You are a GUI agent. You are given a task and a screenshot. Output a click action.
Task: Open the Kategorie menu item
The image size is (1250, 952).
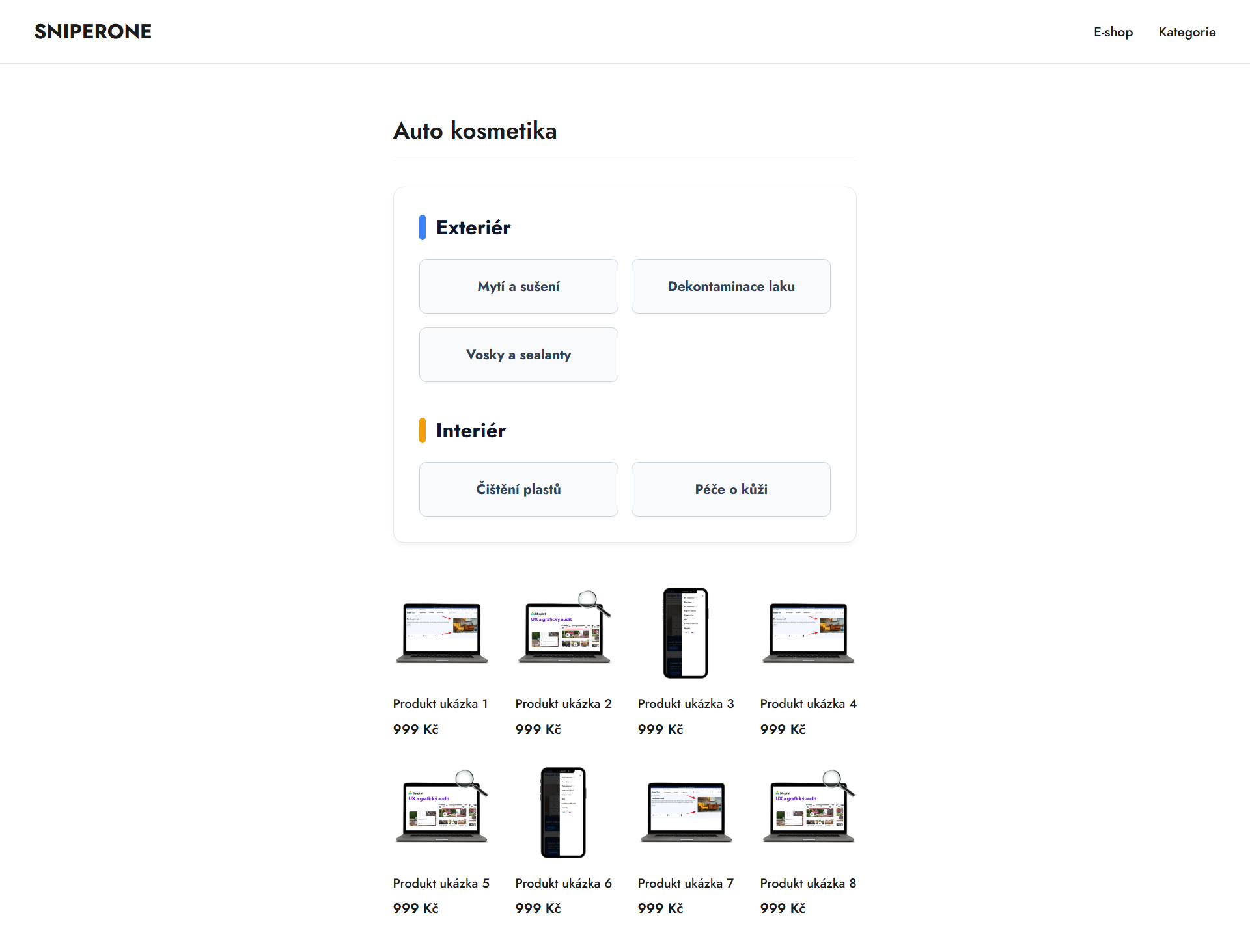pyautogui.click(x=1187, y=32)
